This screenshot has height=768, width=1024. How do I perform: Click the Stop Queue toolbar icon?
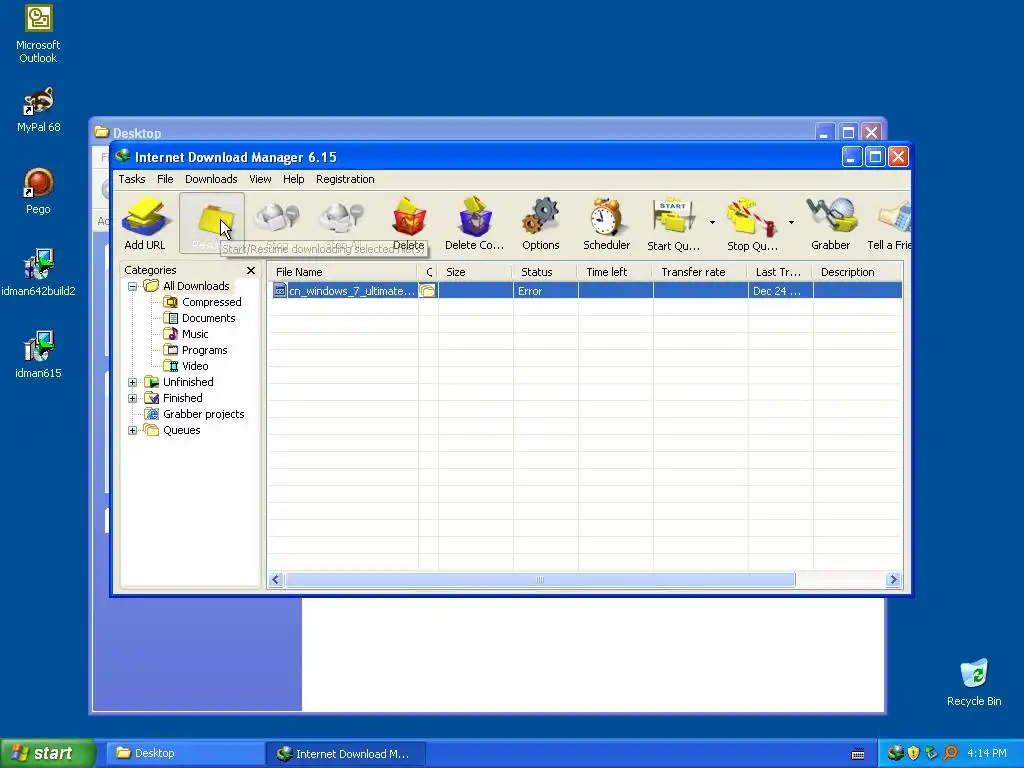pyautogui.click(x=752, y=223)
